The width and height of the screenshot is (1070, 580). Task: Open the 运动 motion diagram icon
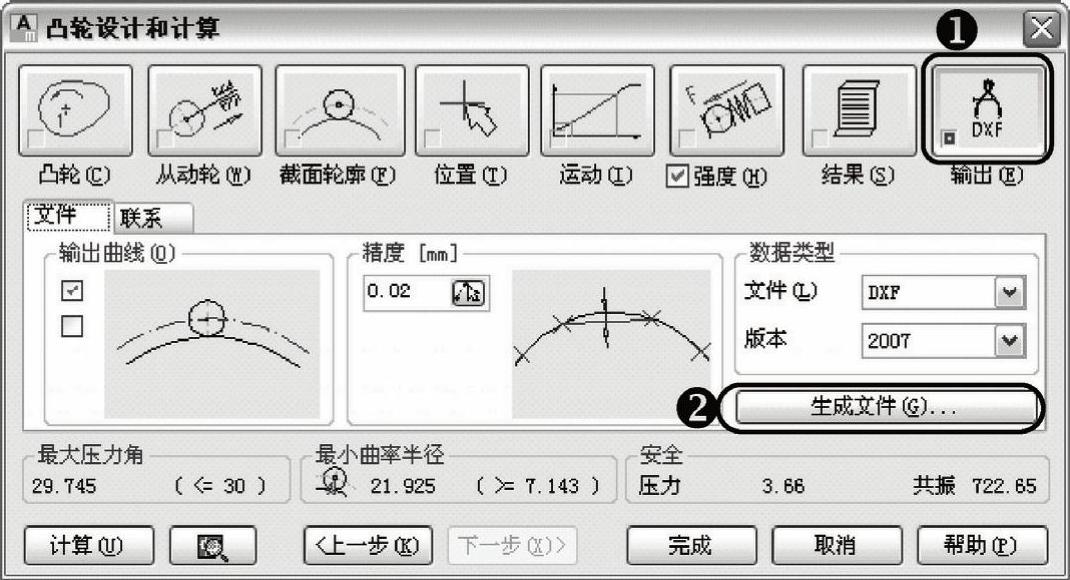[597, 108]
